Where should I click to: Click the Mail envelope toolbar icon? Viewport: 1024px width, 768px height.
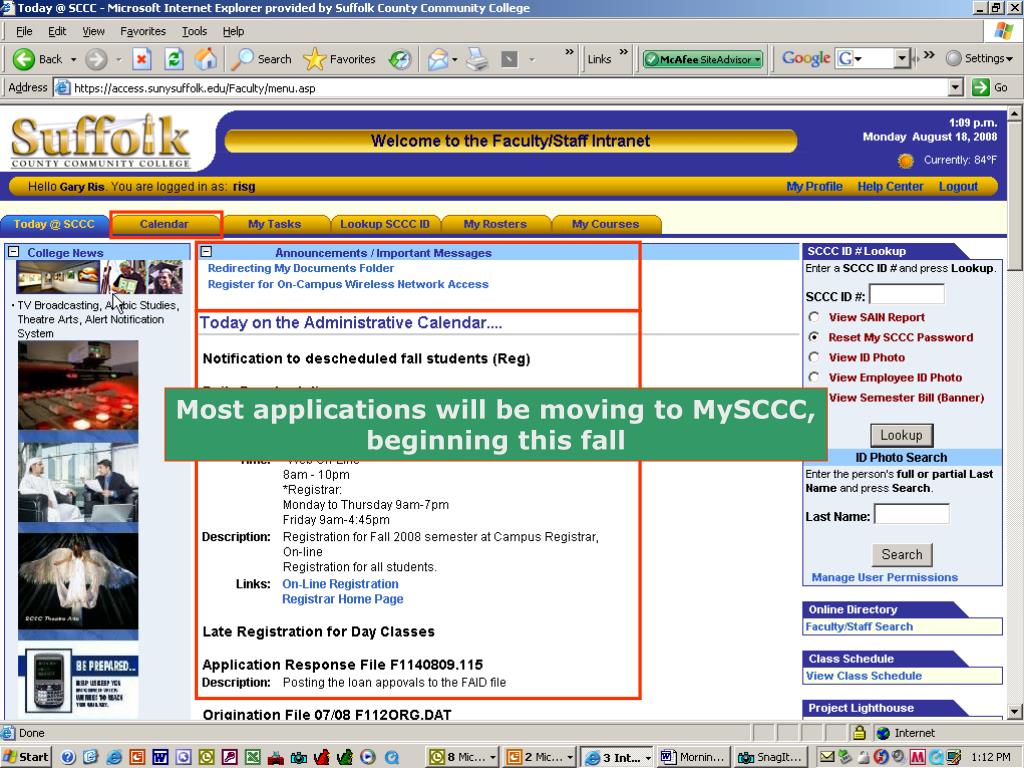click(437, 59)
